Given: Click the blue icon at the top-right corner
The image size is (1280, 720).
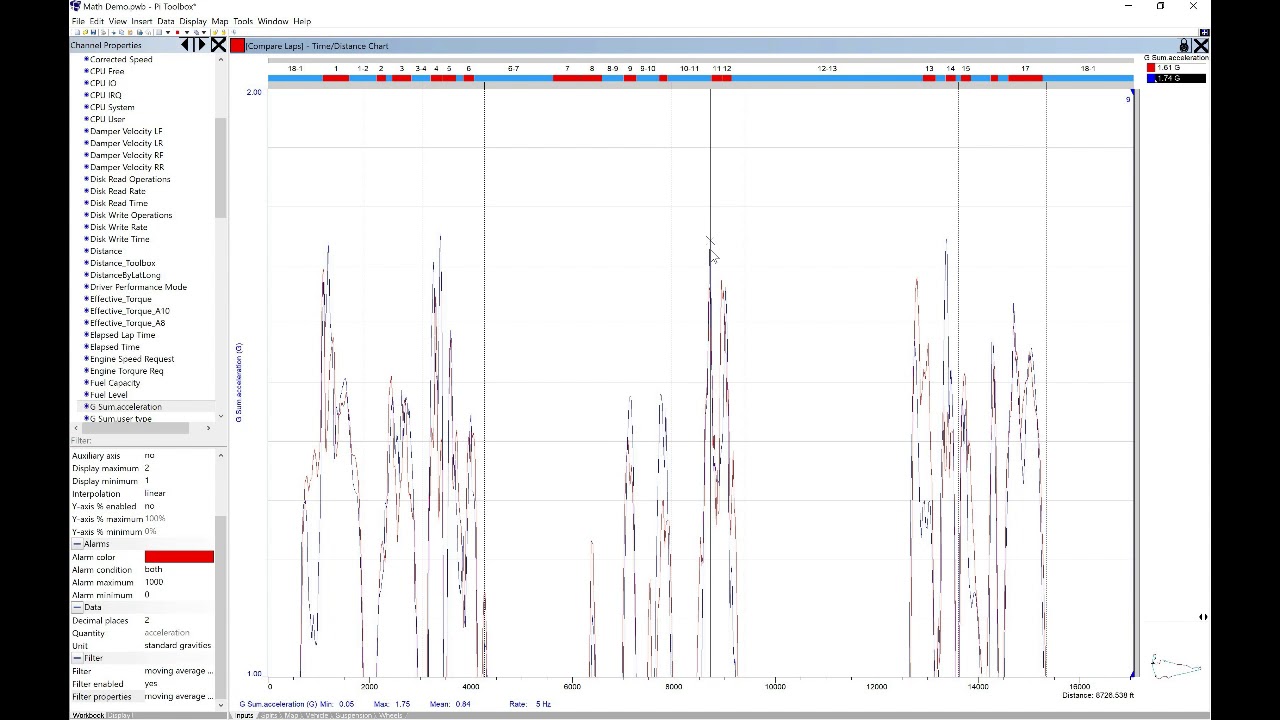Looking at the screenshot, I should pyautogui.click(x=1205, y=32).
